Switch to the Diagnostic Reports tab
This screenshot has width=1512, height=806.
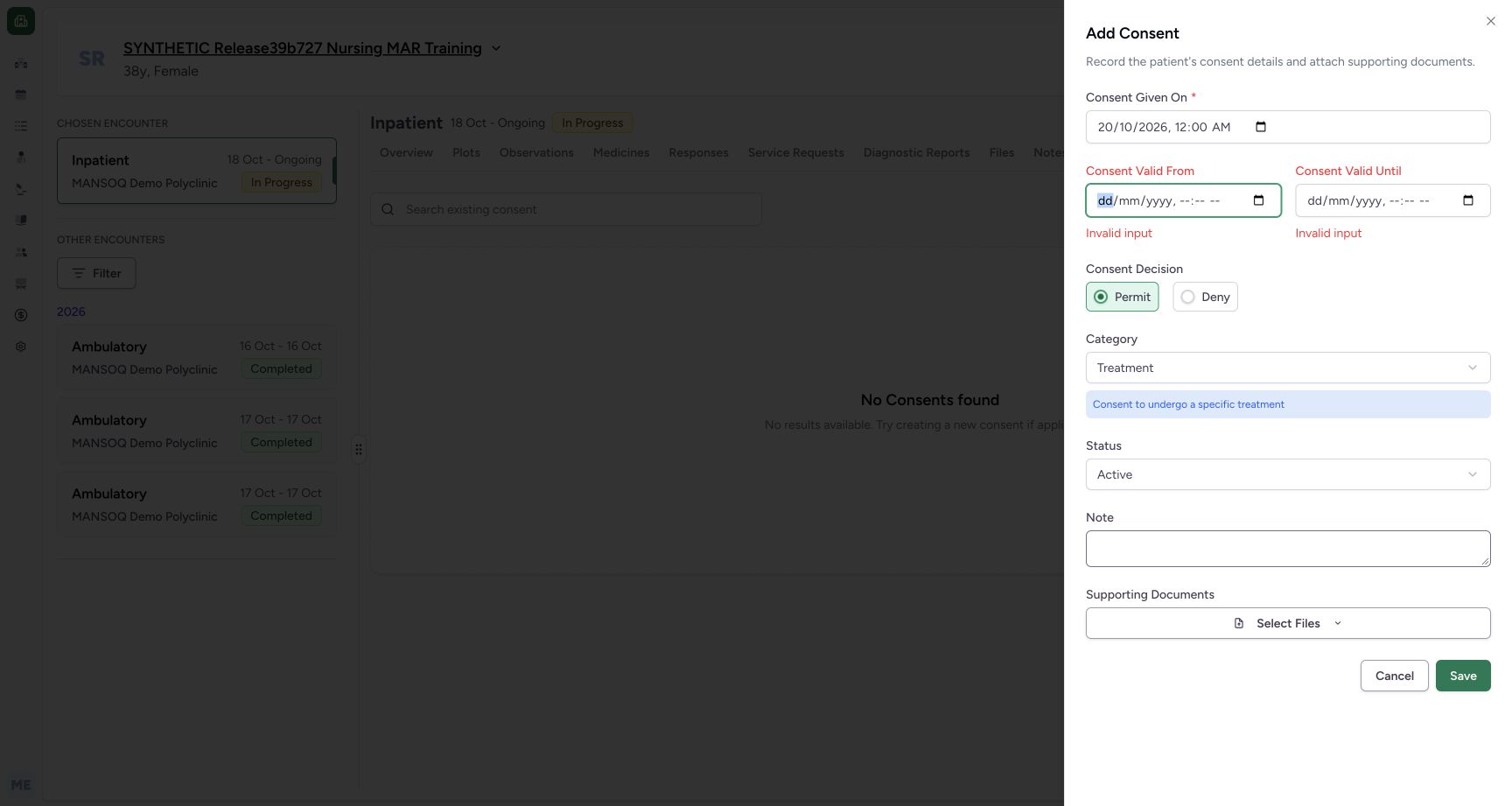(x=916, y=152)
